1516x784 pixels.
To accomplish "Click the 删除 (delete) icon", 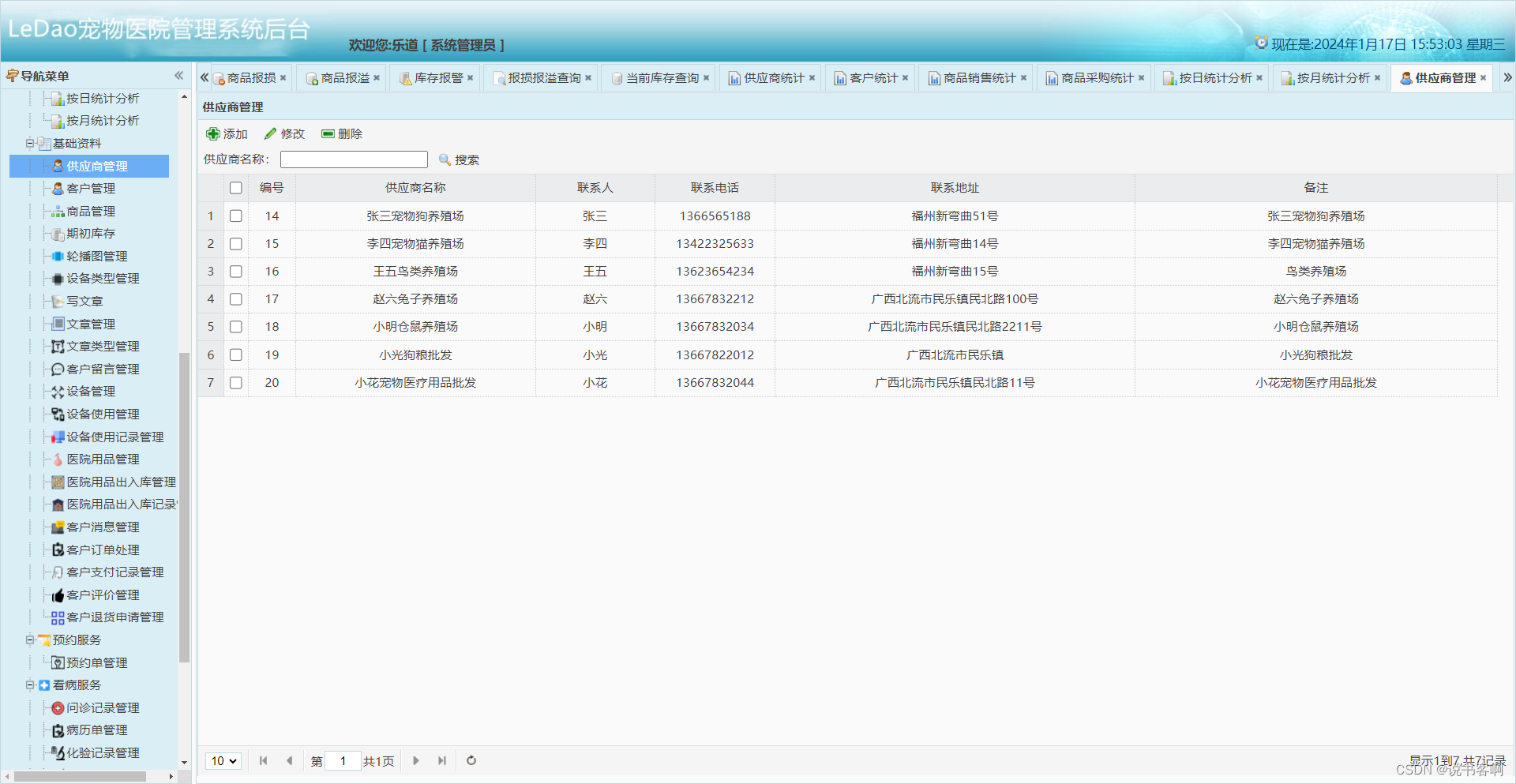I will [x=328, y=133].
